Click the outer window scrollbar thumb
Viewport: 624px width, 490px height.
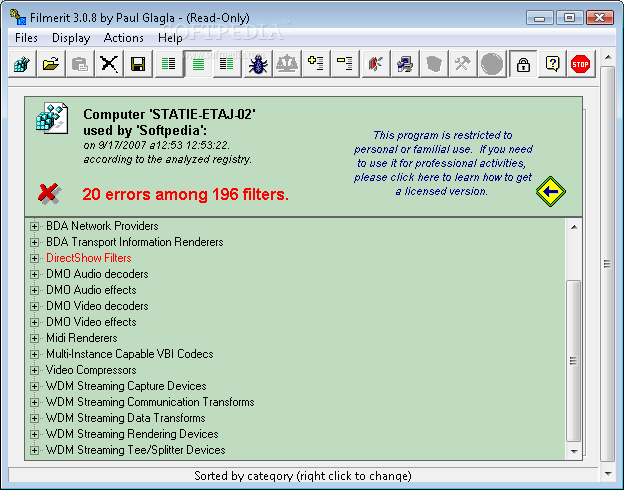(607, 264)
